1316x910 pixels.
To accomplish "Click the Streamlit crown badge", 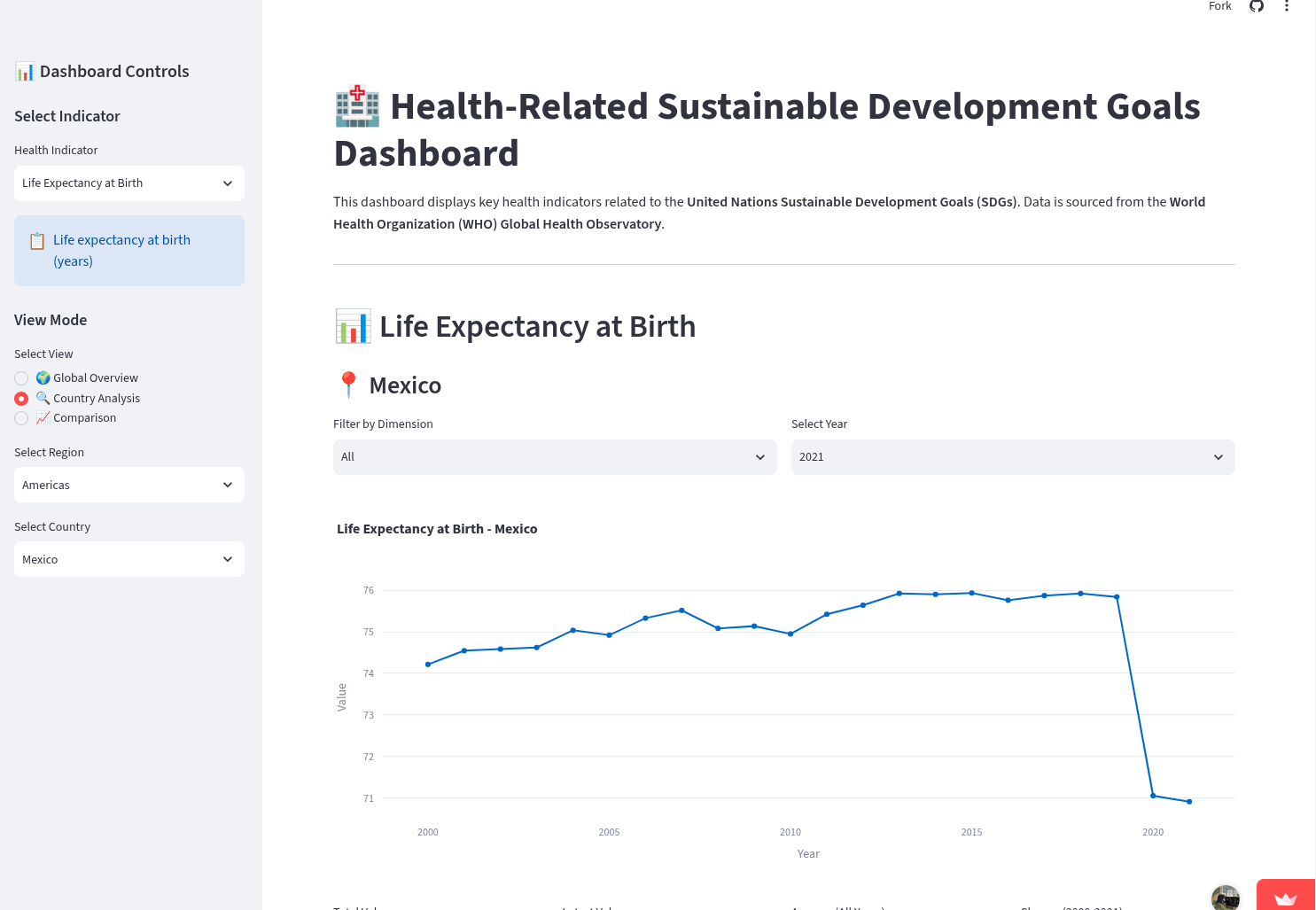I will click(x=1286, y=897).
